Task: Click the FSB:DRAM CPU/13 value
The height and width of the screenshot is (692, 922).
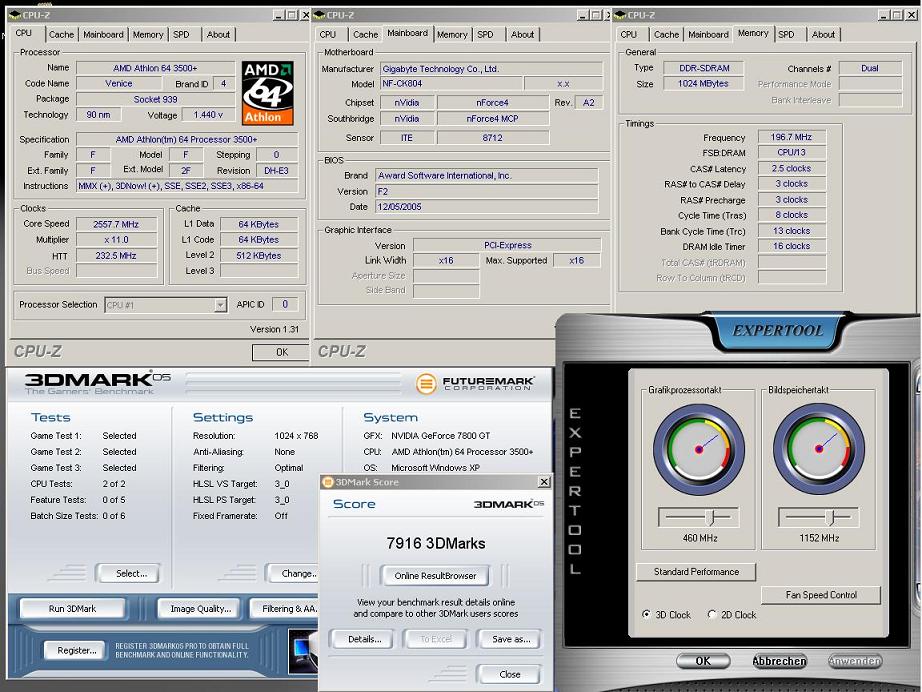Action: click(791, 152)
